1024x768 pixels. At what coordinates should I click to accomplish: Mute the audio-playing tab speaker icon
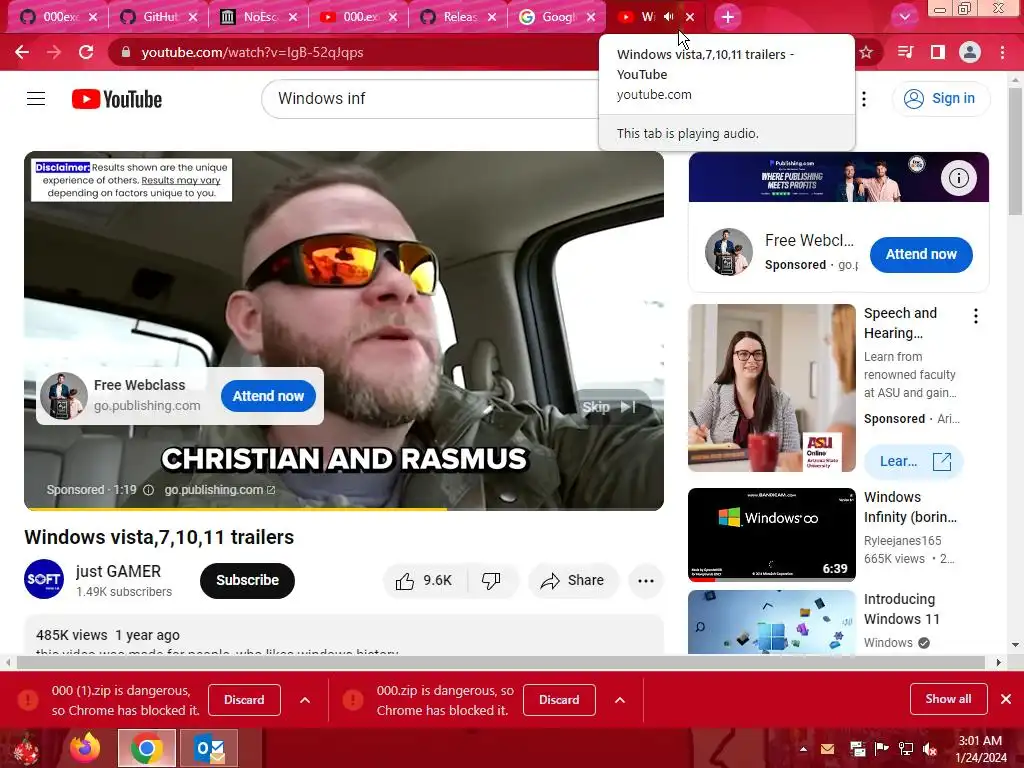tap(668, 17)
